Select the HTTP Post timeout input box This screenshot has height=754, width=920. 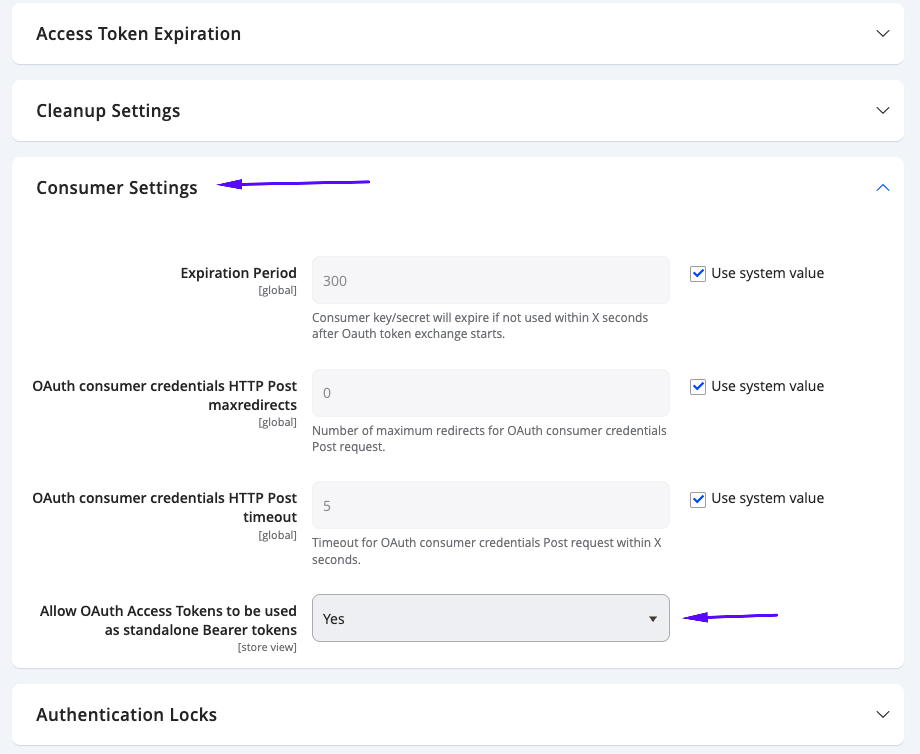tap(490, 505)
